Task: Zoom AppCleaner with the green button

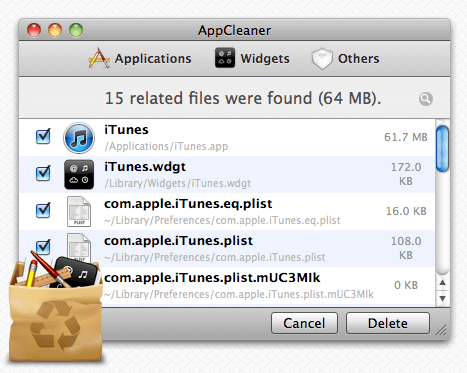Action: coord(76,30)
